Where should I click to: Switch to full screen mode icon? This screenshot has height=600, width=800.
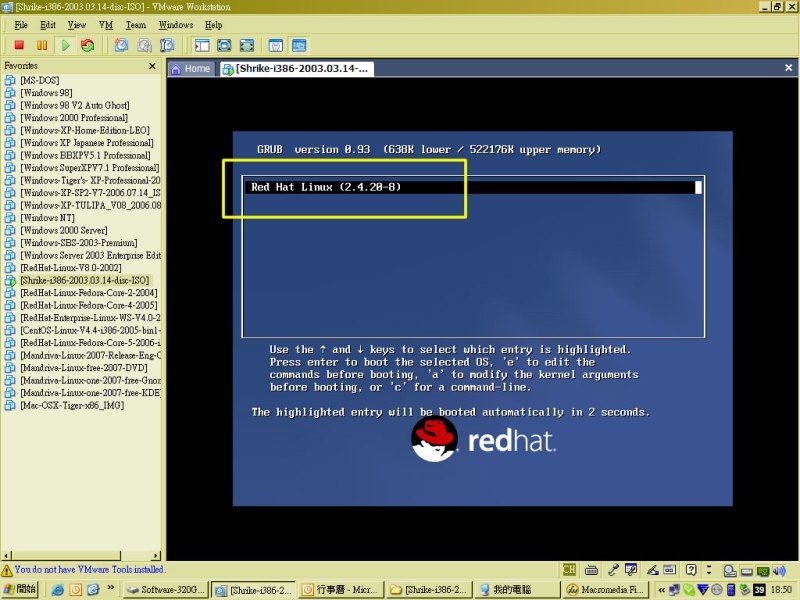tap(224, 45)
